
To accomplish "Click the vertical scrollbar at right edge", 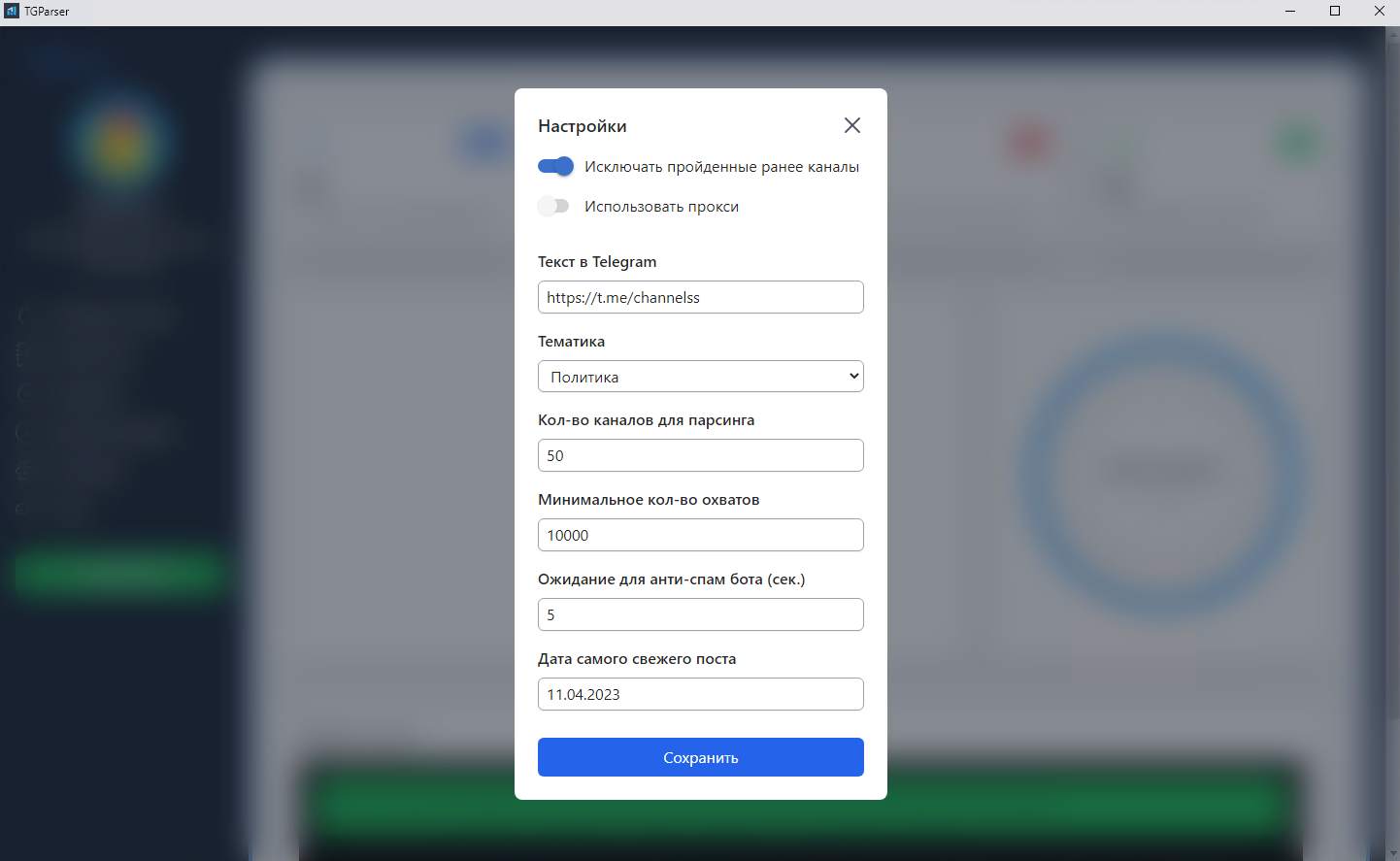I will [x=1393, y=442].
